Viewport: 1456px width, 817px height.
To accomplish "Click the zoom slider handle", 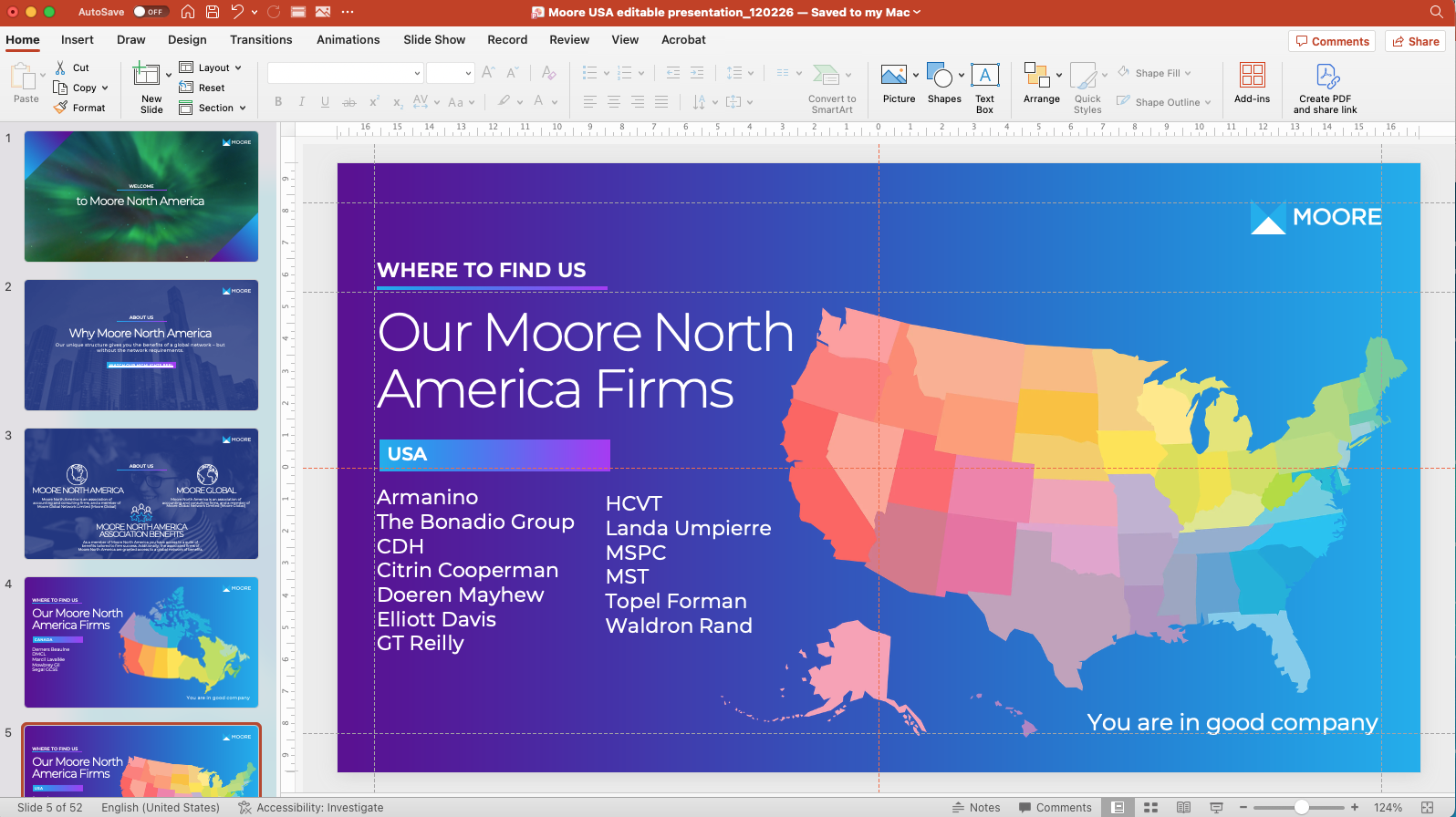I will [1302, 807].
